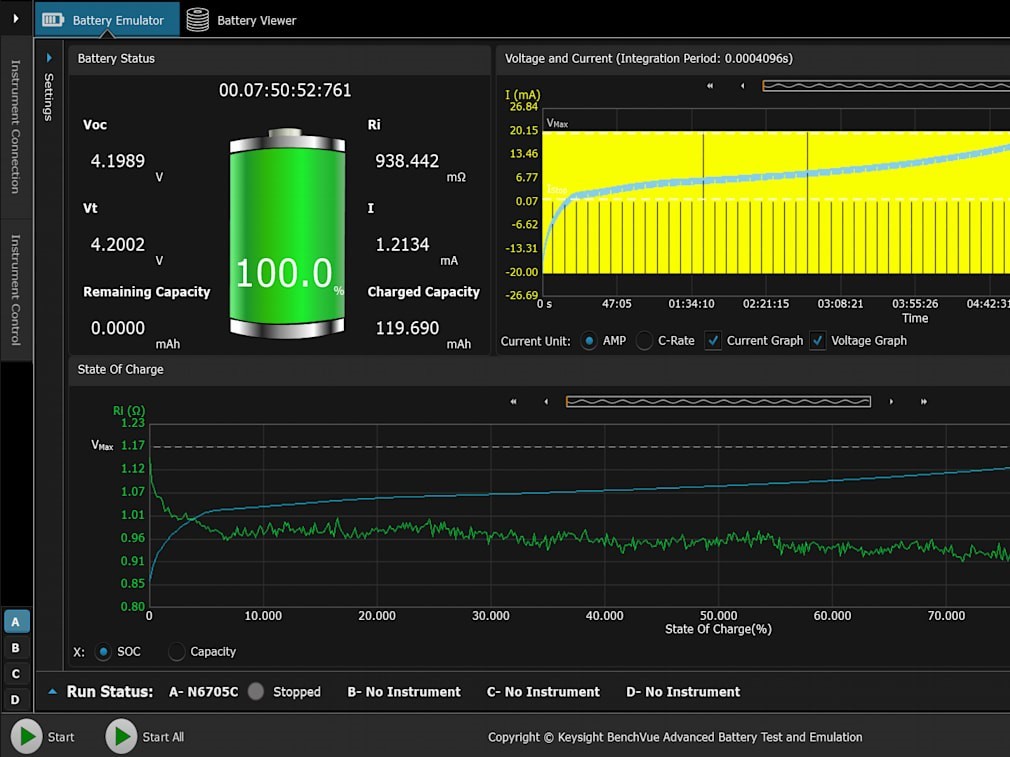Expand the Settings side panel arrow

point(48,58)
